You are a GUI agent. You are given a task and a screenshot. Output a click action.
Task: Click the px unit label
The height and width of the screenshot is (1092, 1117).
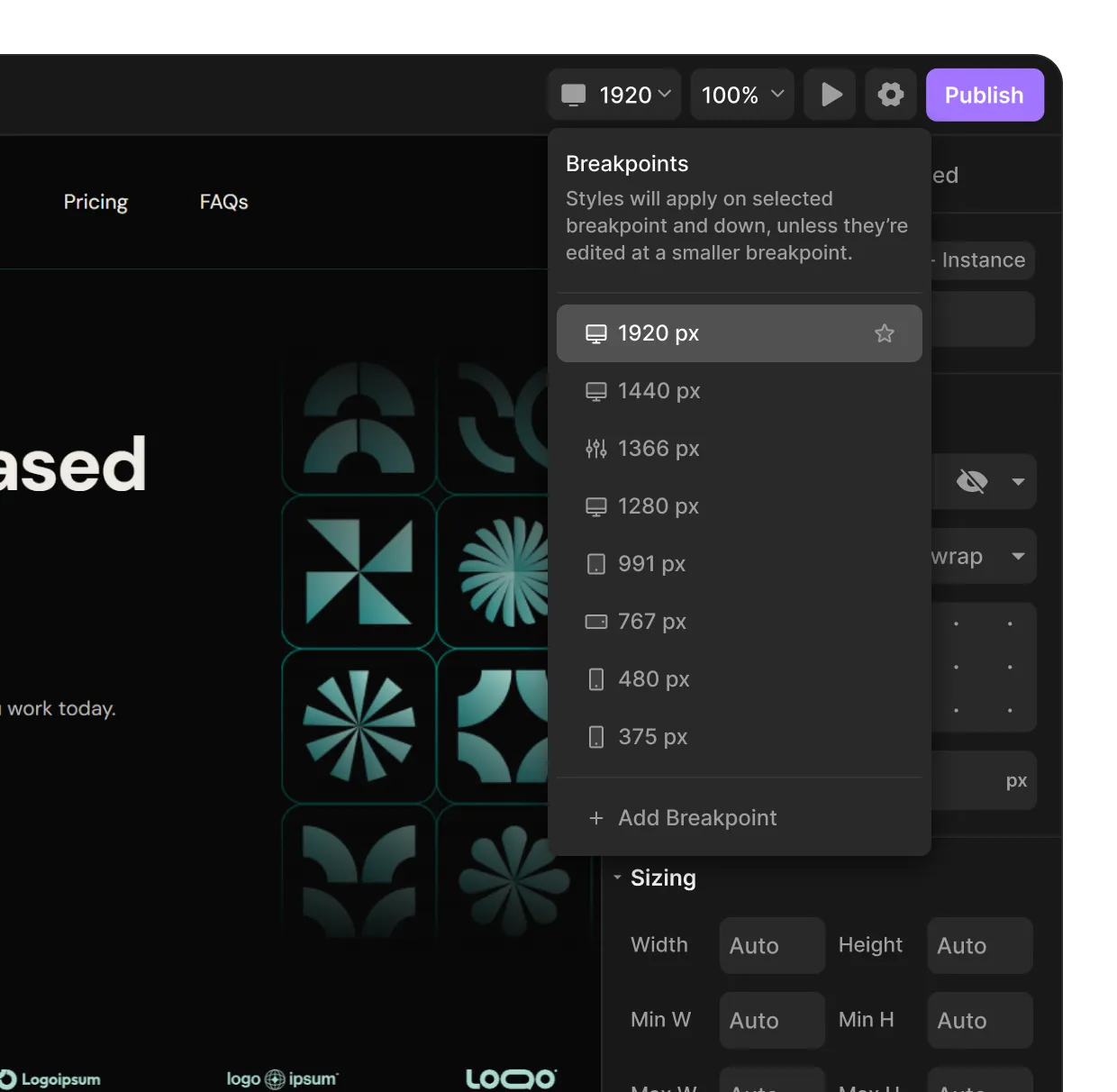click(1016, 781)
